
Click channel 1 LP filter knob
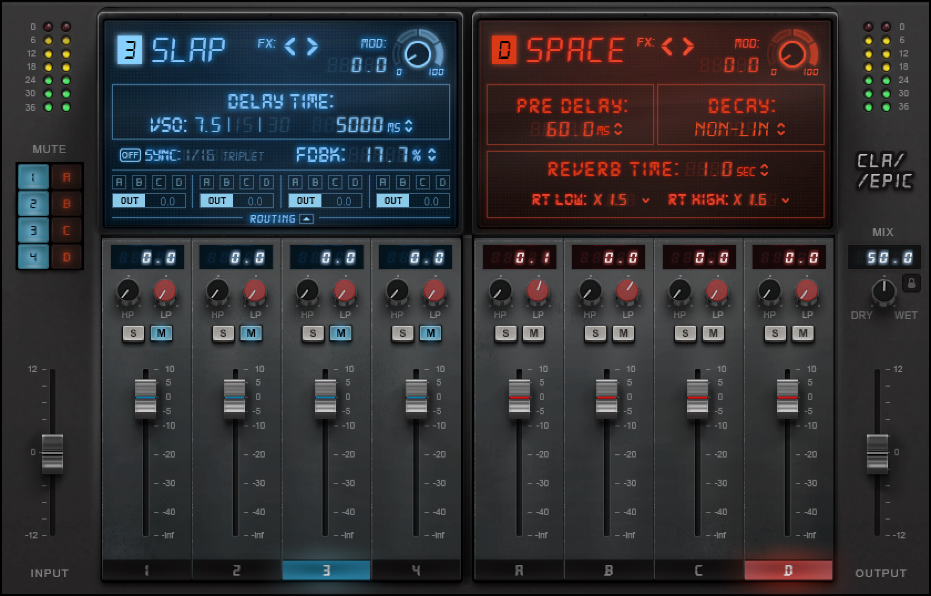pos(165,291)
